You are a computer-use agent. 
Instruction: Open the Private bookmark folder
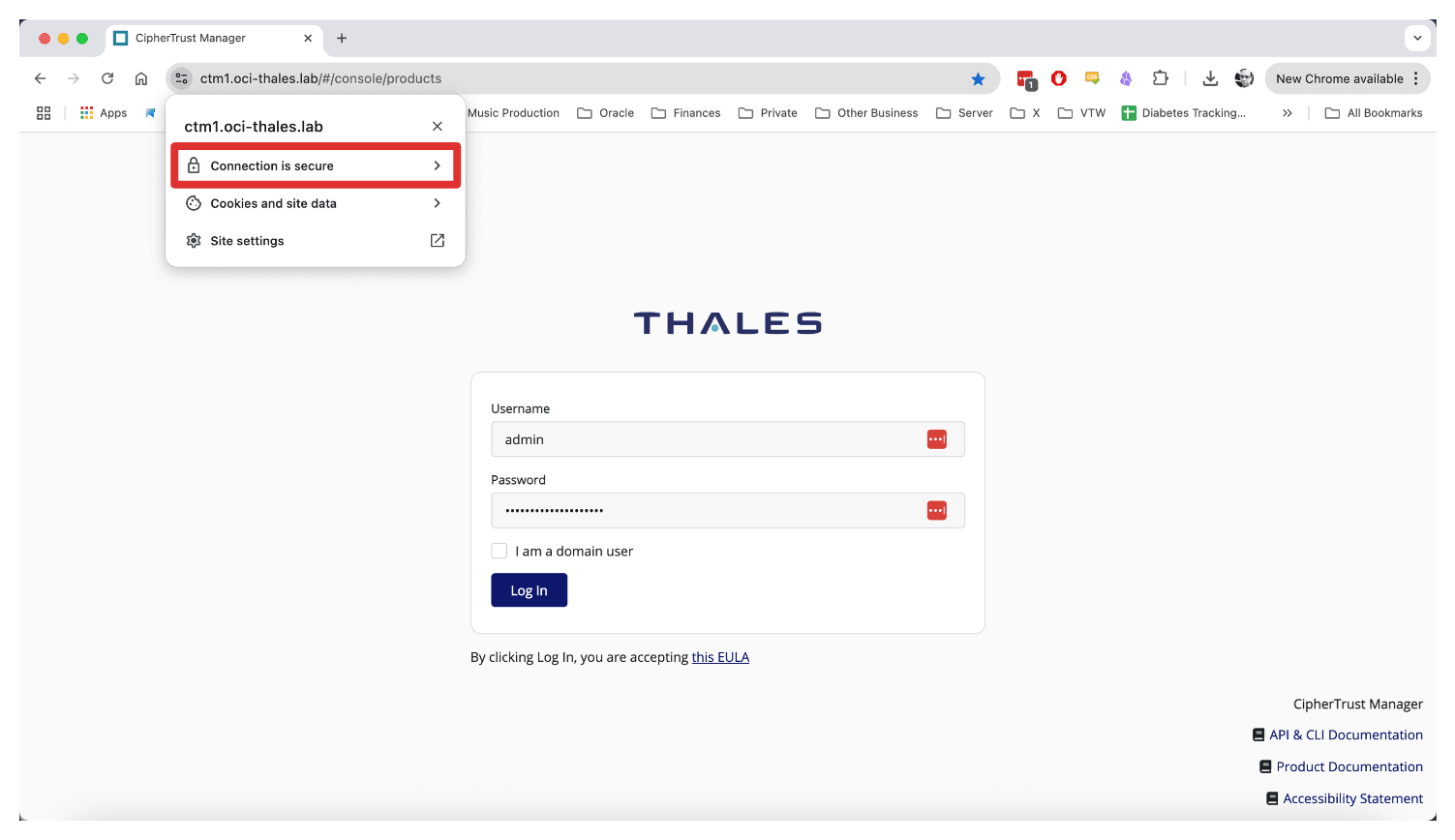768,113
